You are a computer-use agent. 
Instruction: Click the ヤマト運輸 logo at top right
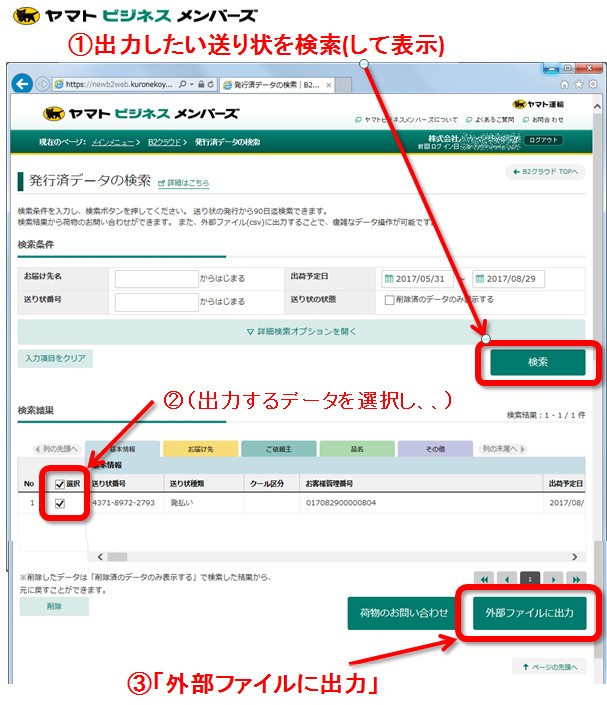click(538, 104)
